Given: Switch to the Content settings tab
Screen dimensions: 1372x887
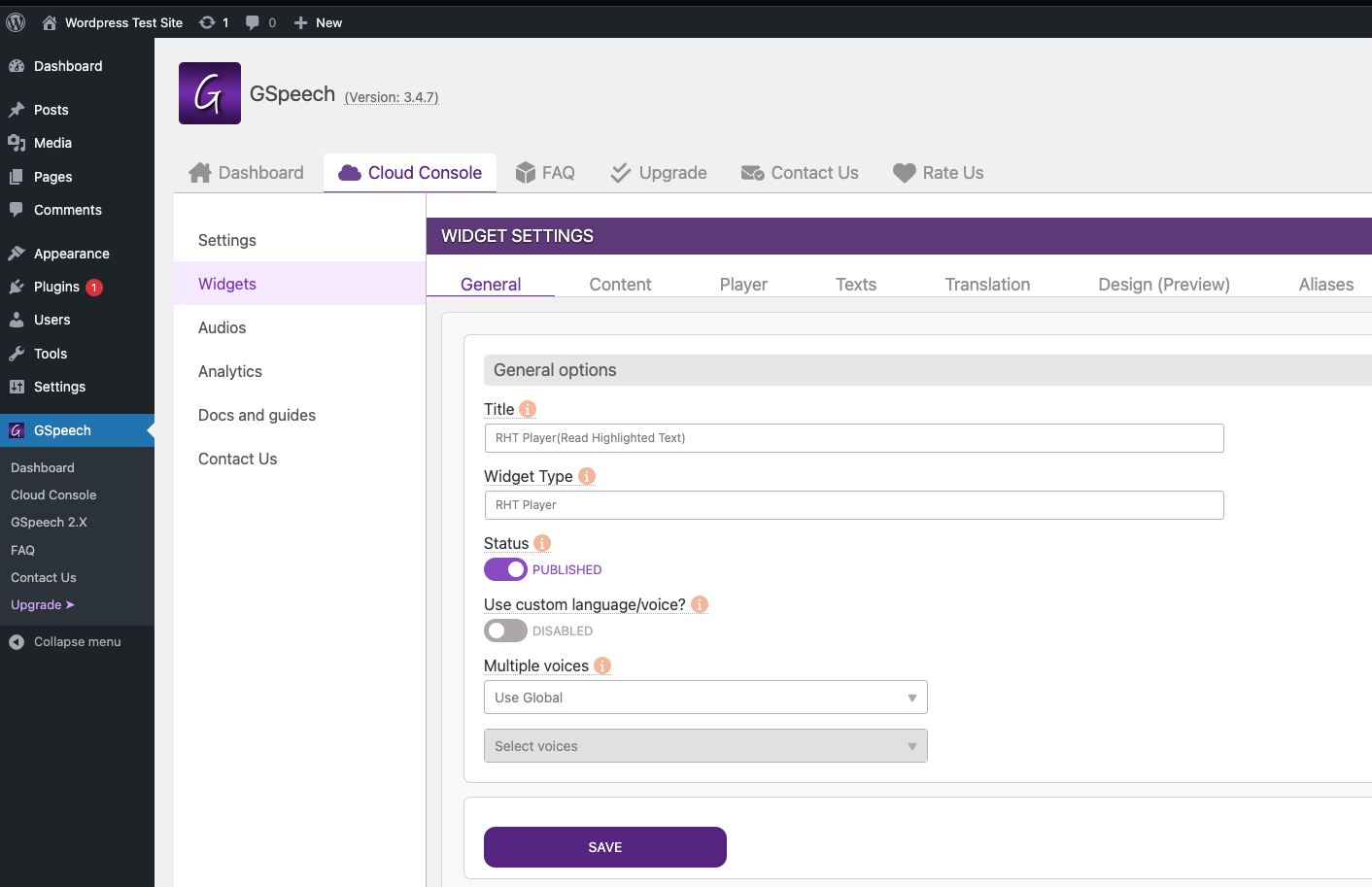Looking at the screenshot, I should pyautogui.click(x=620, y=285).
